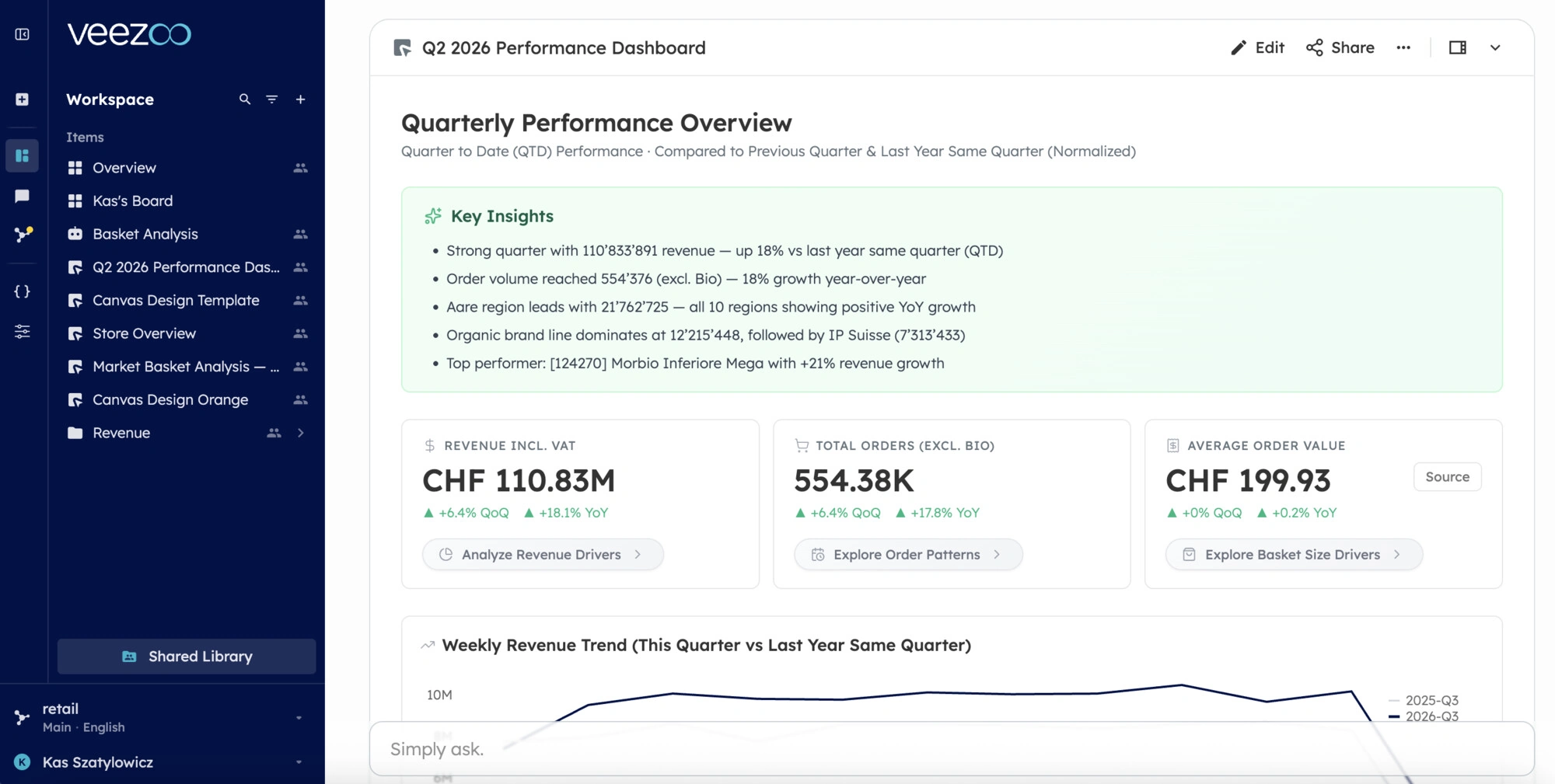
Task: Click the 2025-Q3 legend entry
Action: (x=1424, y=700)
